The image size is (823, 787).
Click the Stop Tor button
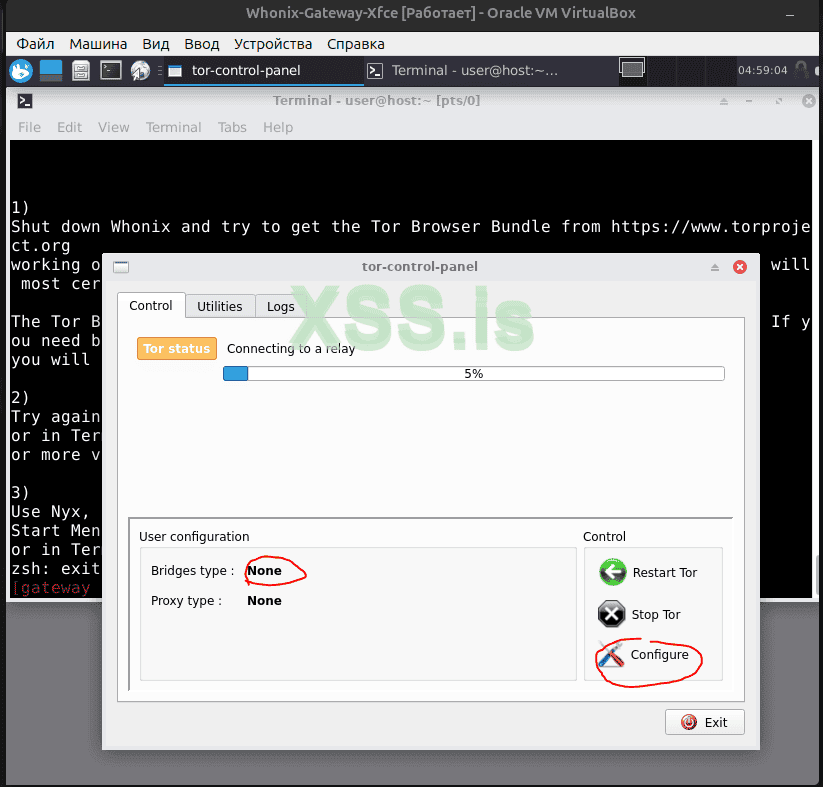pyautogui.click(x=640, y=614)
